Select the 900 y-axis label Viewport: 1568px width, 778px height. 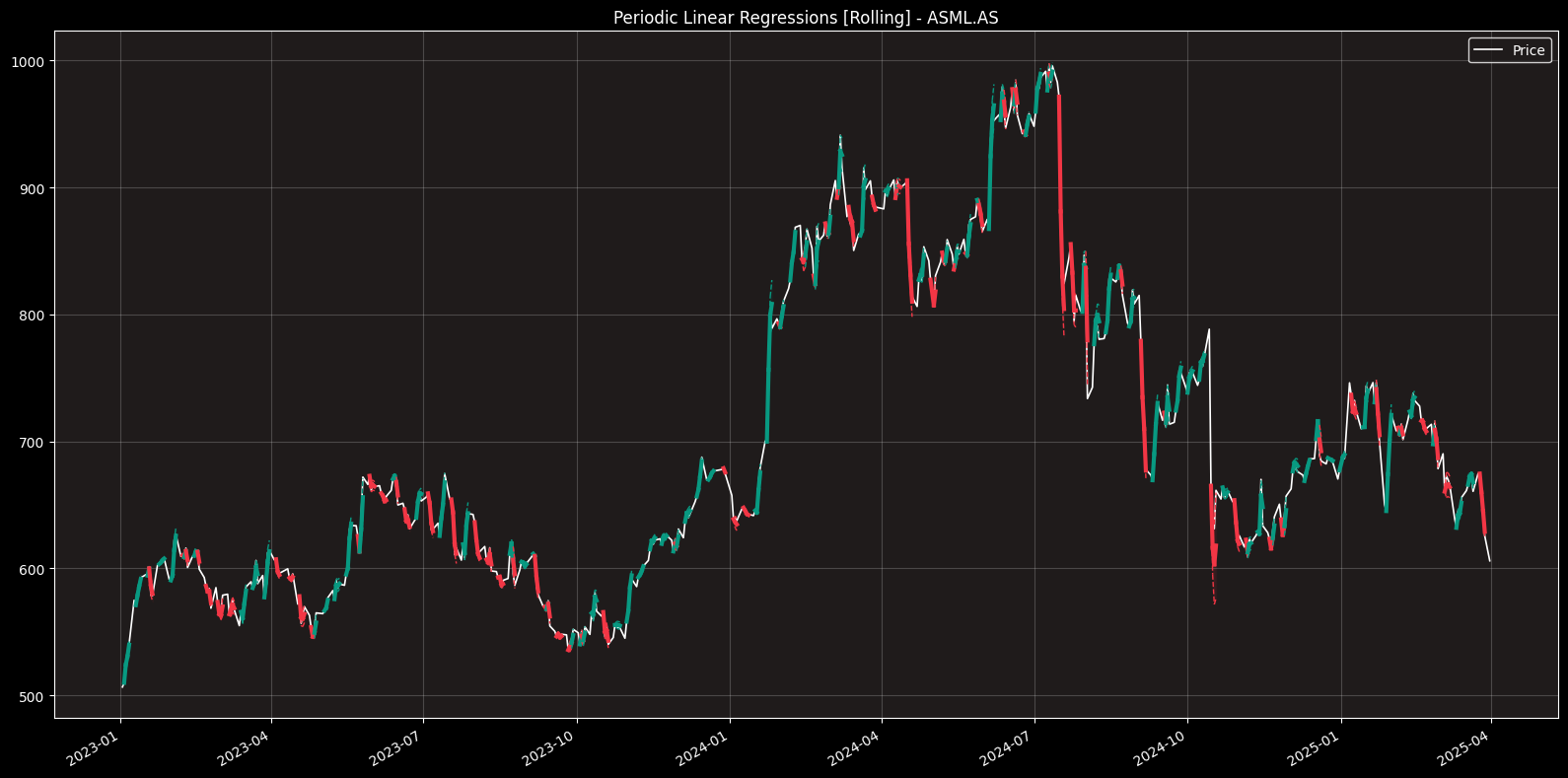(x=32, y=188)
